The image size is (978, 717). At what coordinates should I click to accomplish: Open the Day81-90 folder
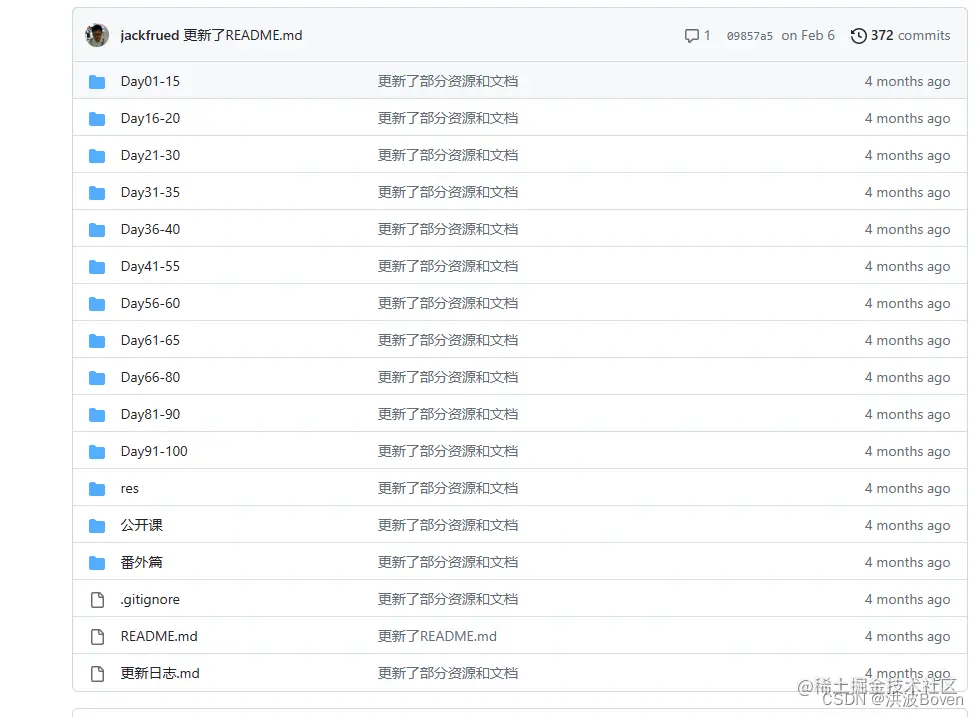pyautogui.click(x=150, y=415)
